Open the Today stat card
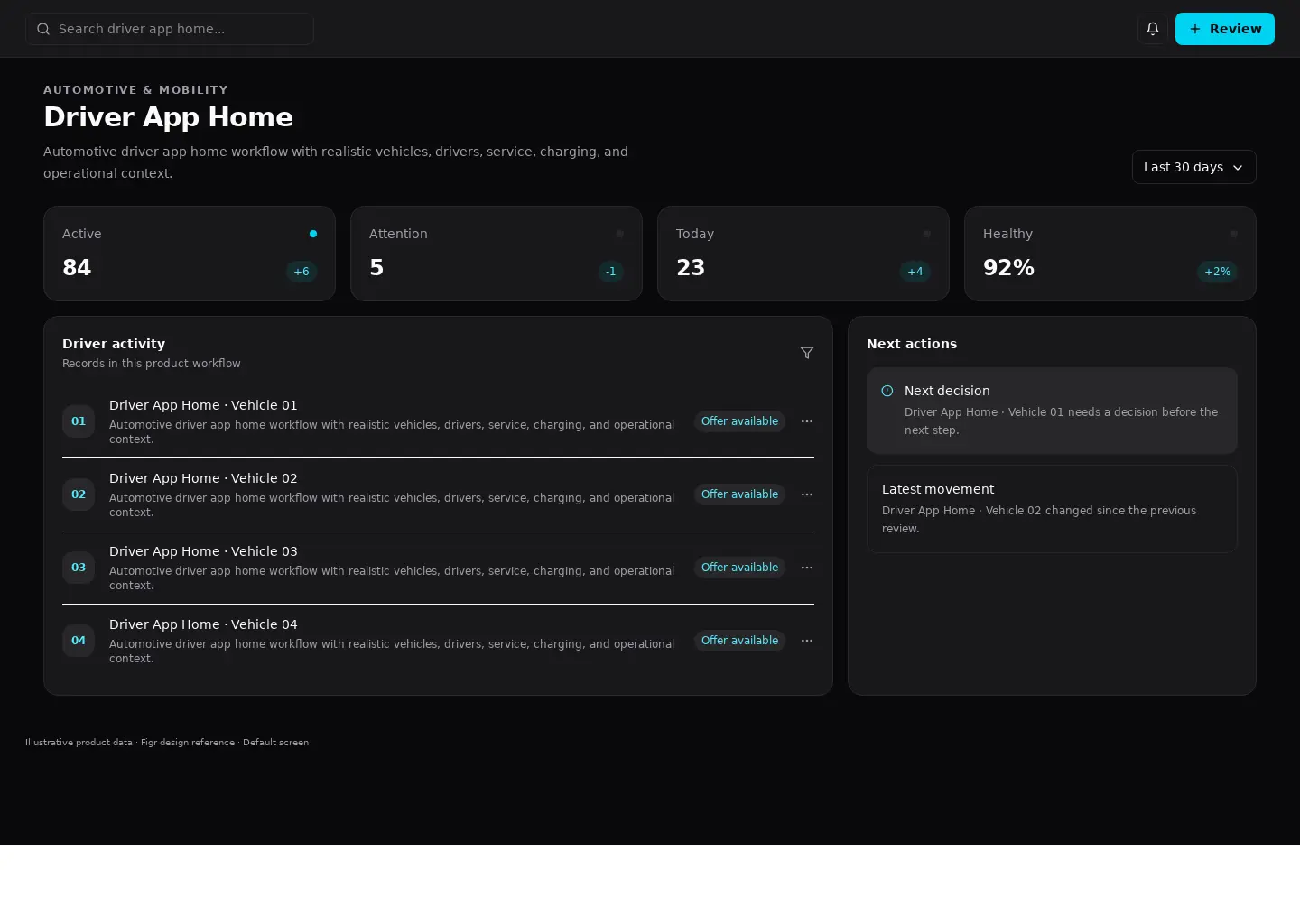Screen dimensions: 1300x924 tap(803, 254)
